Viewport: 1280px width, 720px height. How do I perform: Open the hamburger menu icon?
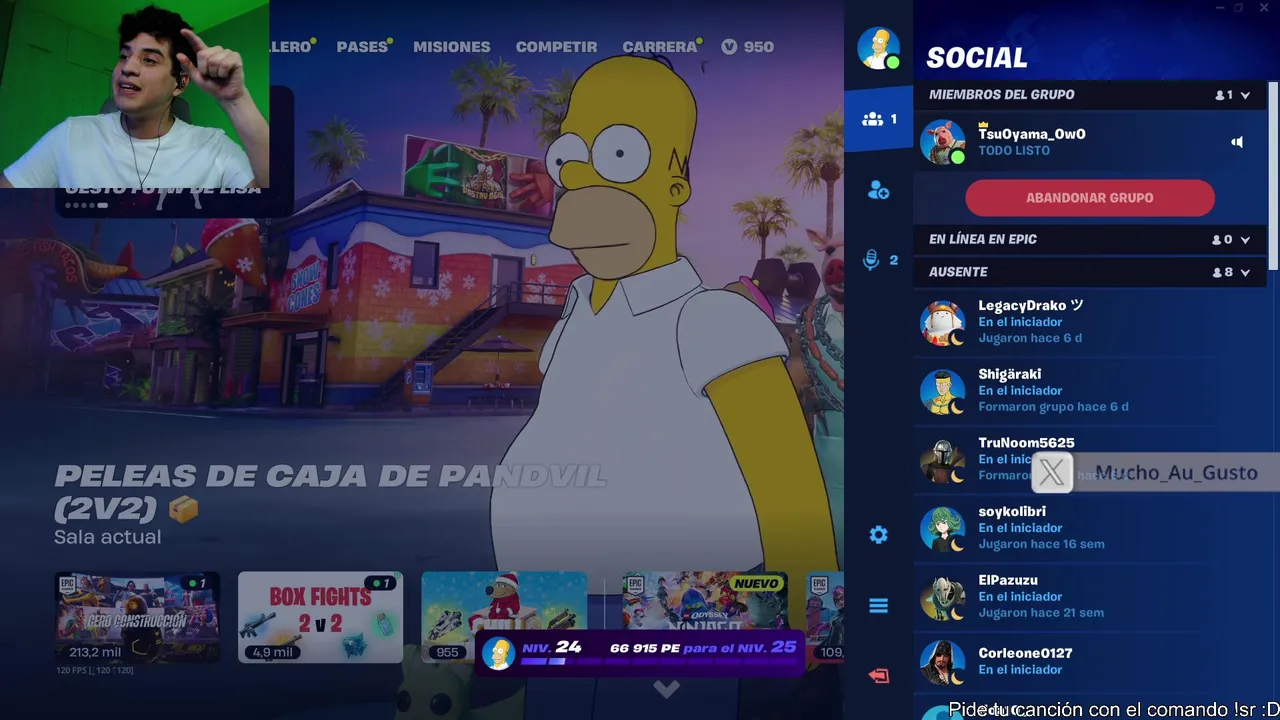coord(878,606)
